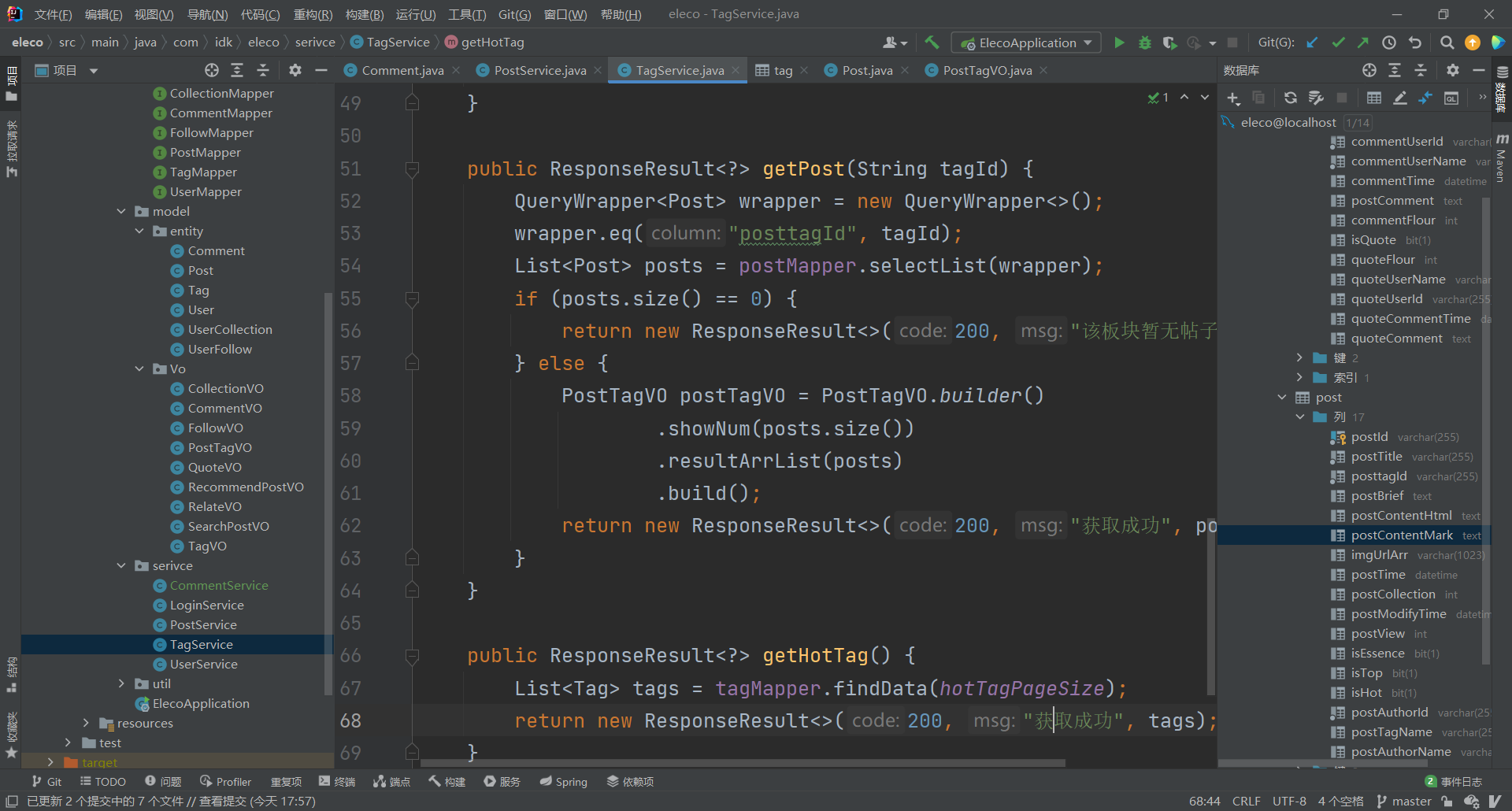1512x811 pixels.
Task: Stop the running application
Action: click(1232, 43)
